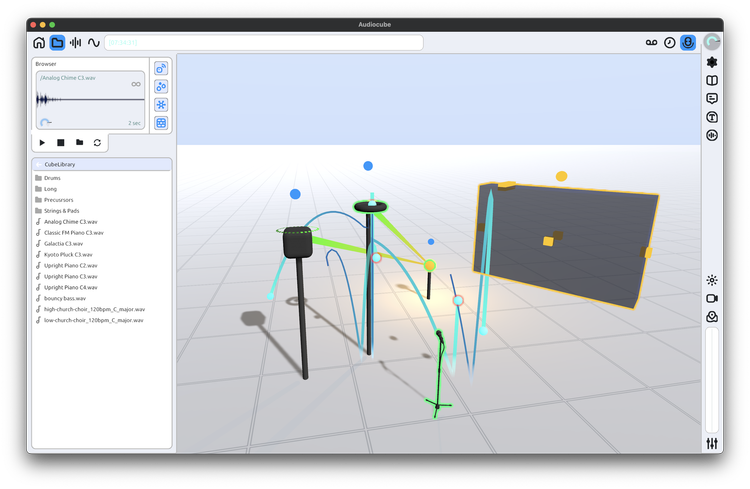Adjust the small knob in sample preview

pos(45,122)
